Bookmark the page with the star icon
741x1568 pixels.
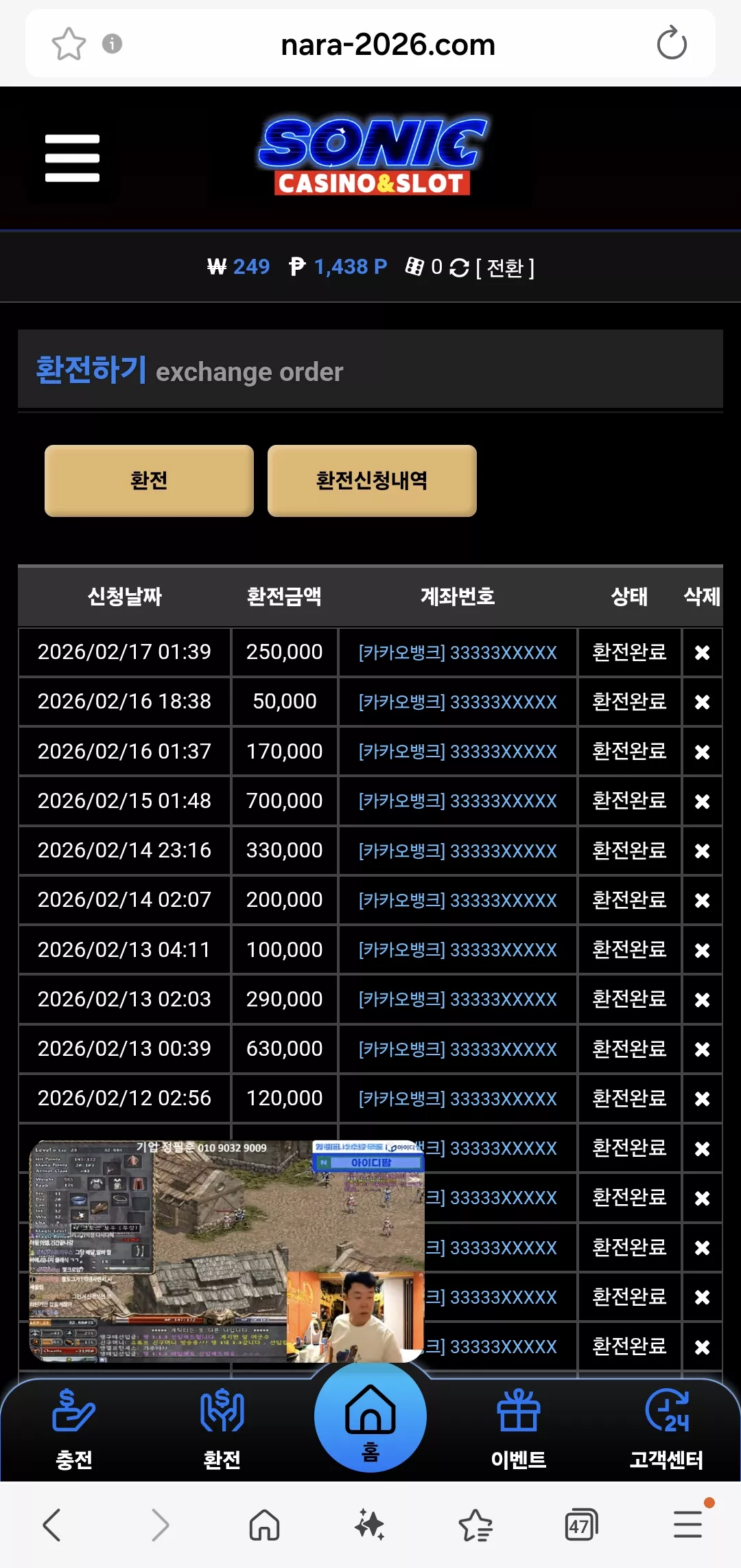[x=69, y=44]
